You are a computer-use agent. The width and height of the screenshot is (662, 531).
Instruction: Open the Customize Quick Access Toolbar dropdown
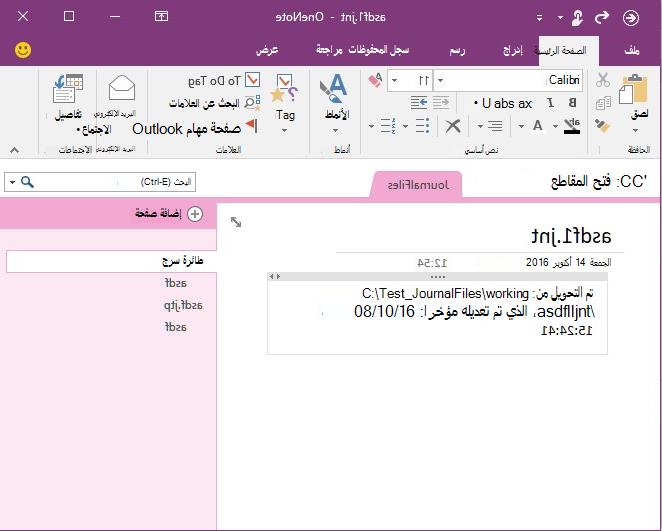[539, 18]
